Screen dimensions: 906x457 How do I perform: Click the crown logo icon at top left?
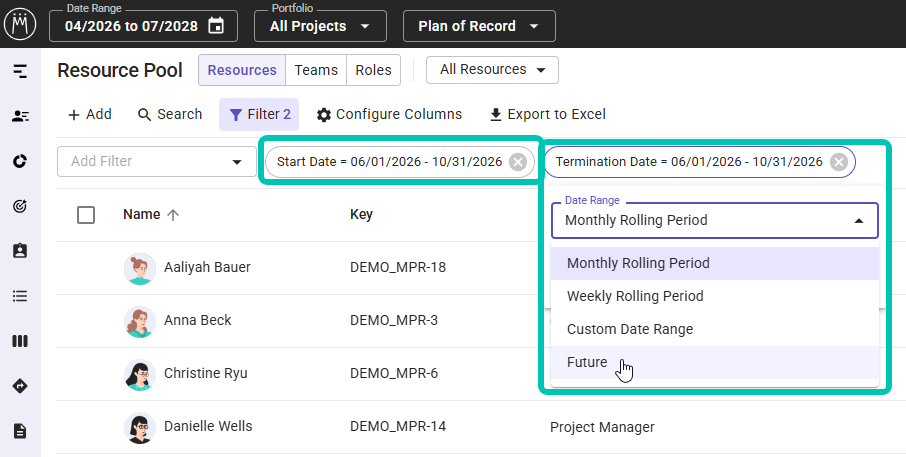(x=20, y=24)
